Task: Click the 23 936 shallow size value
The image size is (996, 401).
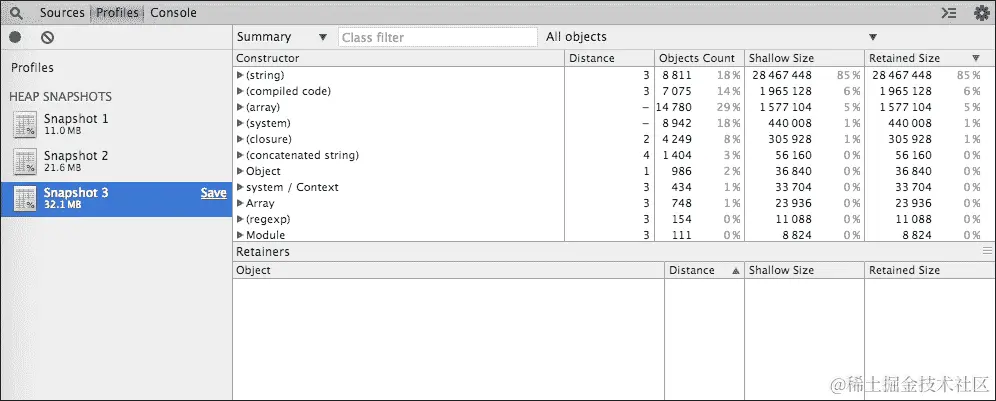Action: pyautogui.click(x=793, y=203)
